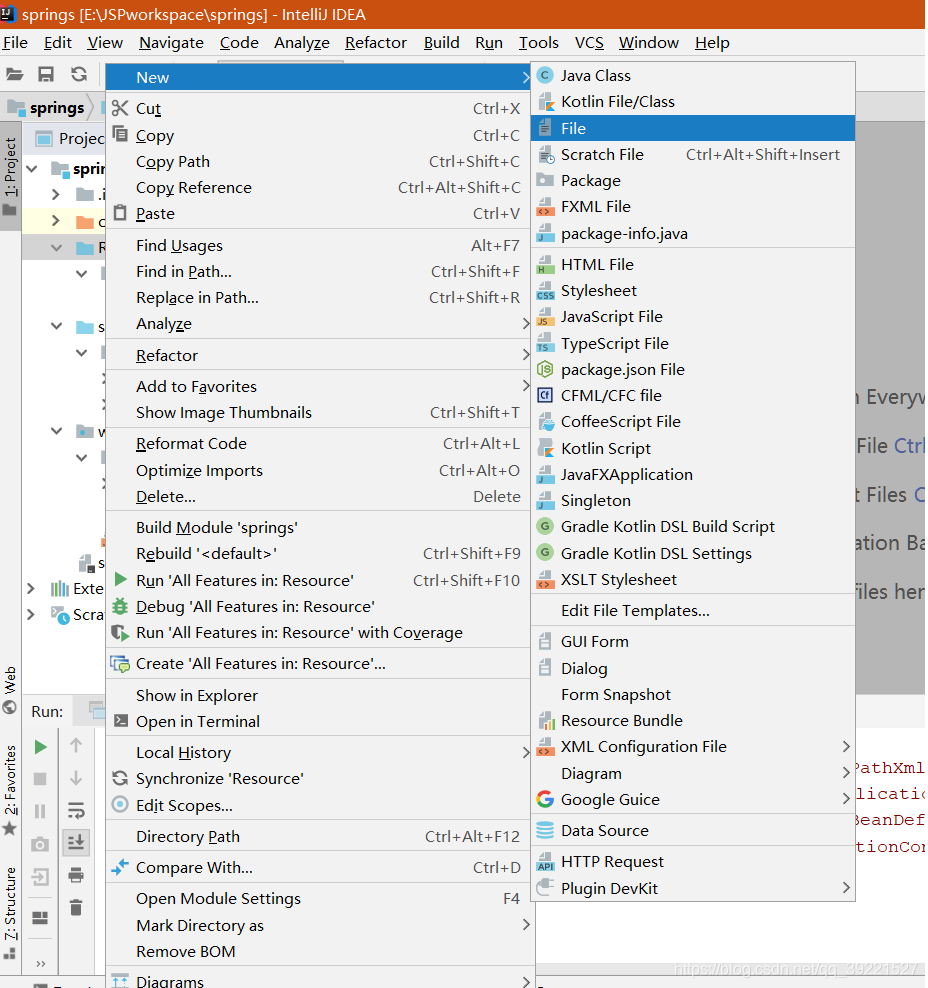Expand External Libraries tree node

[x=30, y=589]
